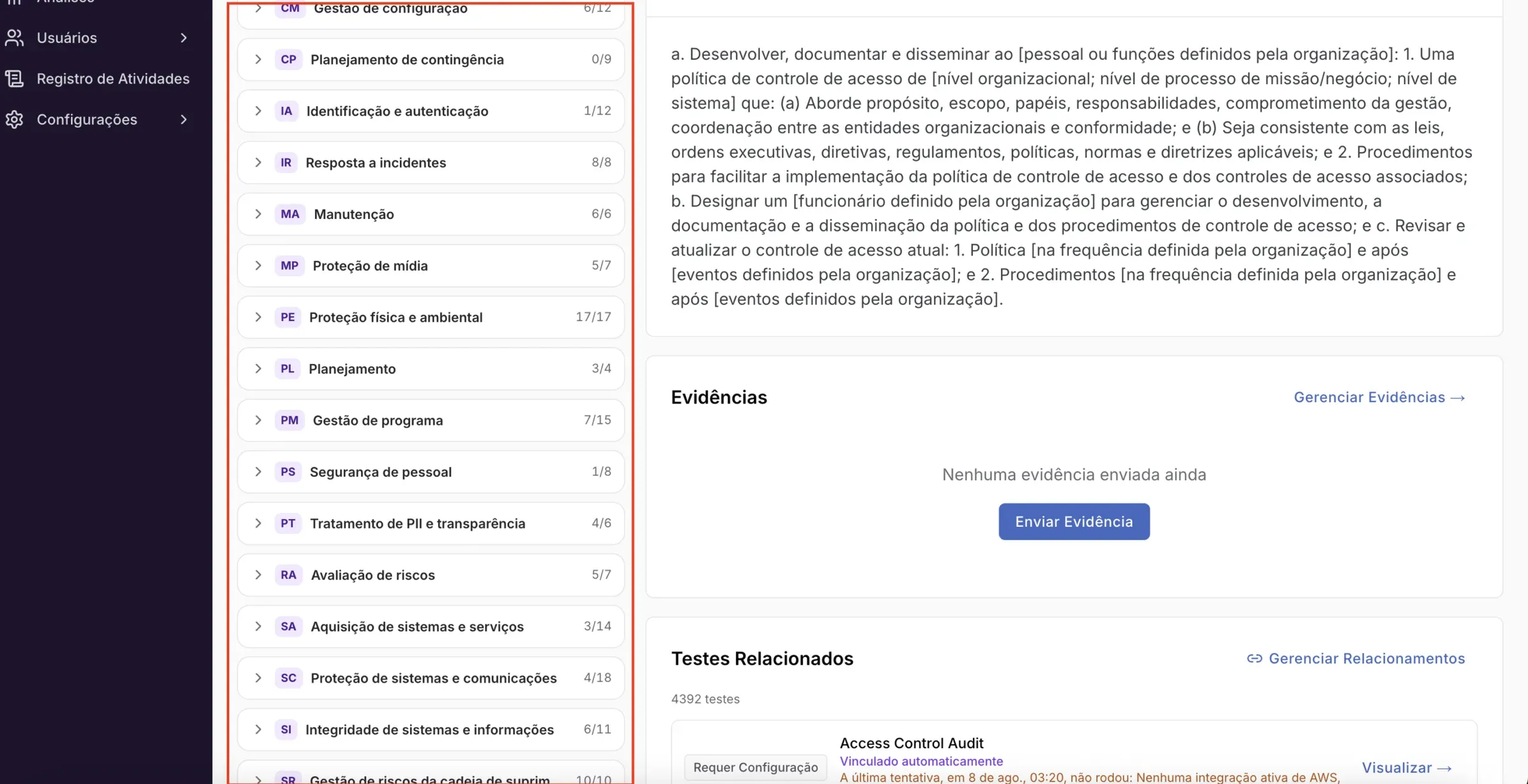Select the Proteção de mídia row
Viewport: 1528px width, 784px height.
tap(431, 265)
